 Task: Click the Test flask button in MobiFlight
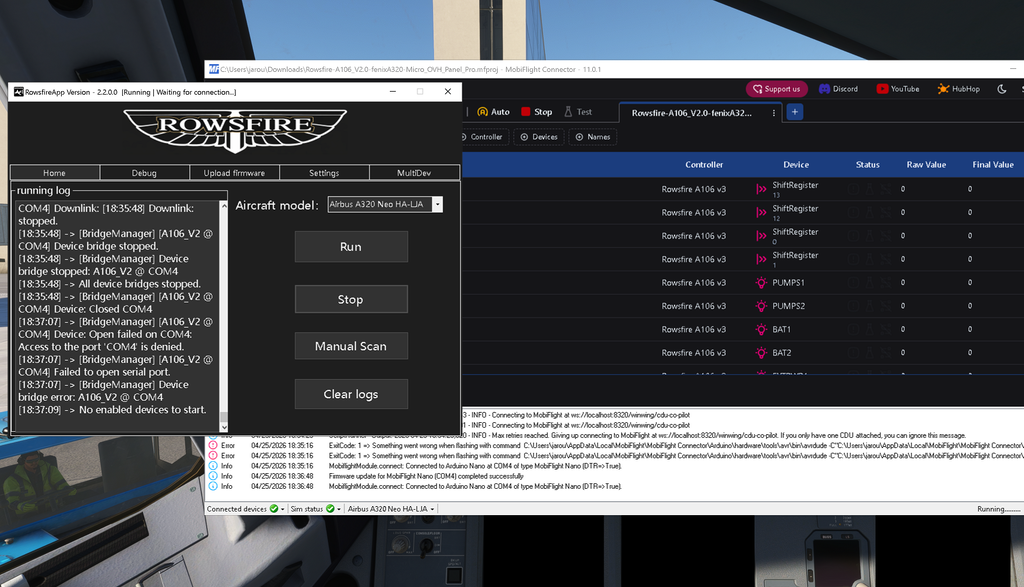[x=578, y=112]
